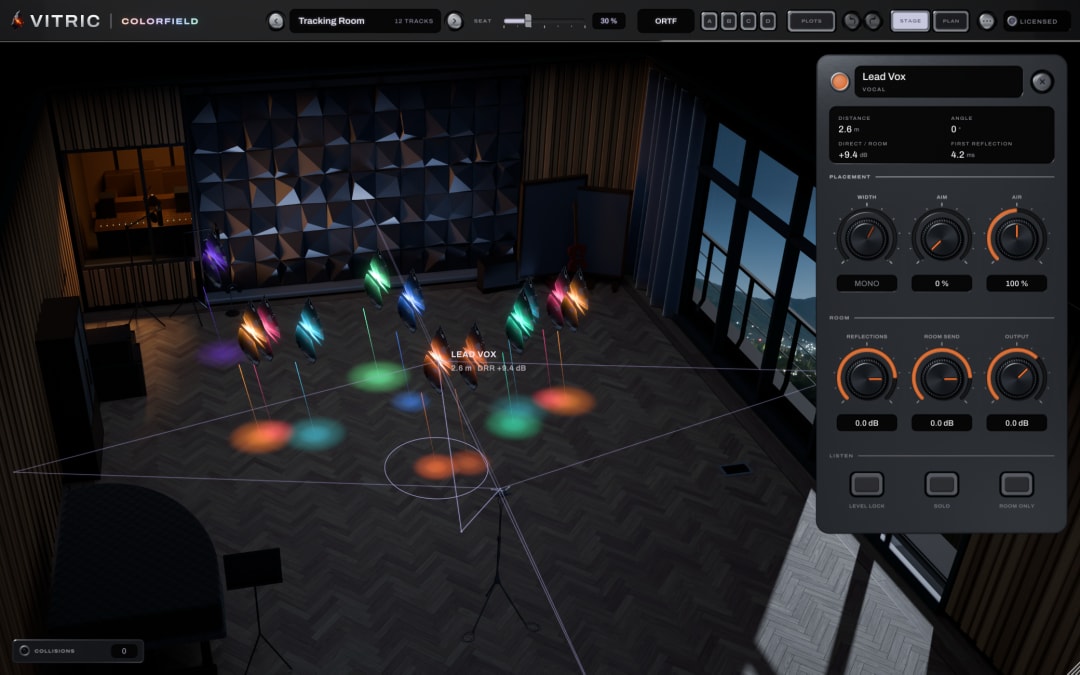The height and width of the screenshot is (675, 1080).
Task: Click the Room Send knob
Action: pyautogui.click(x=942, y=377)
